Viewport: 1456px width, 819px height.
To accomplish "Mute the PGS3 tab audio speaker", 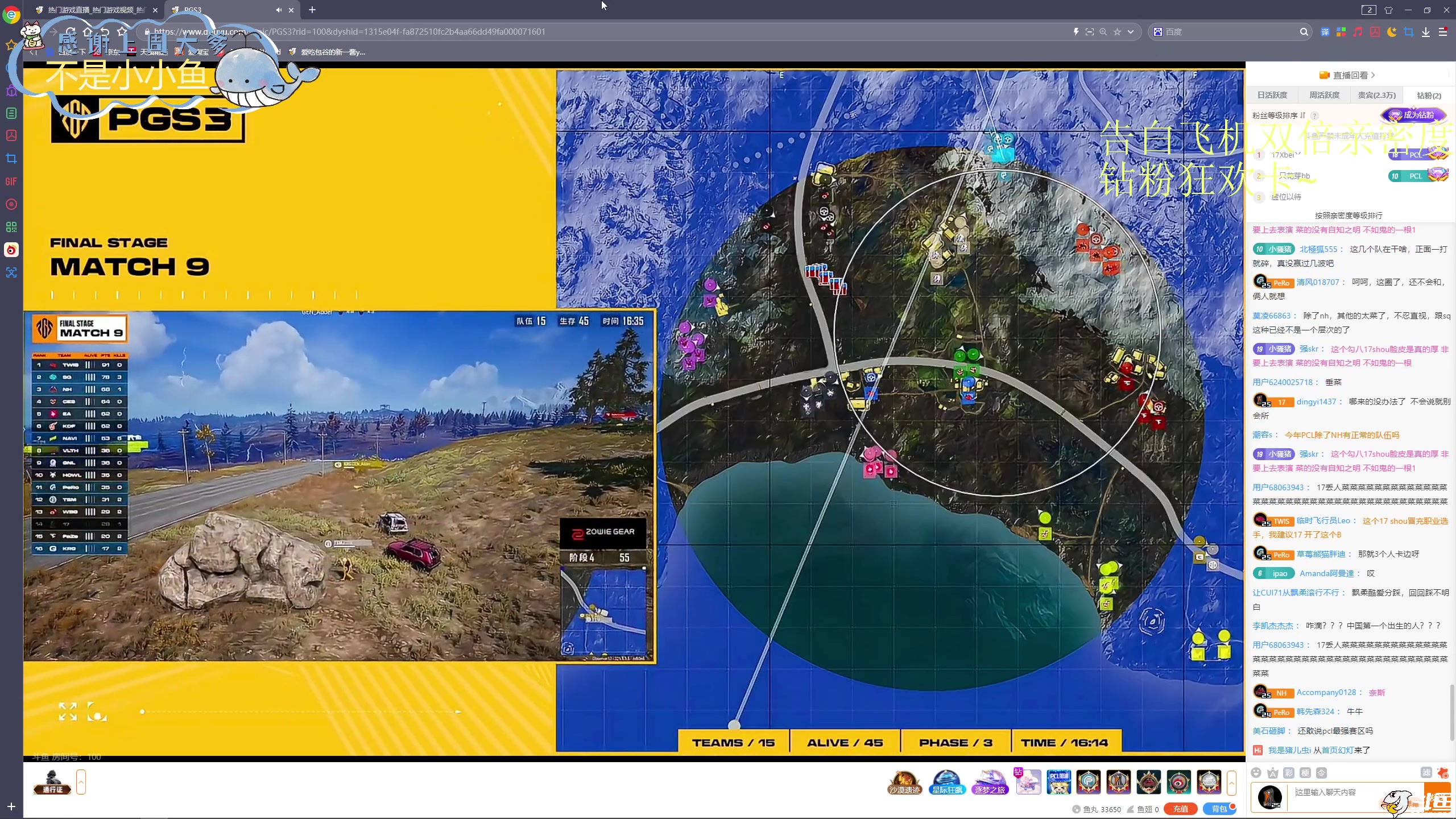I will [279, 10].
